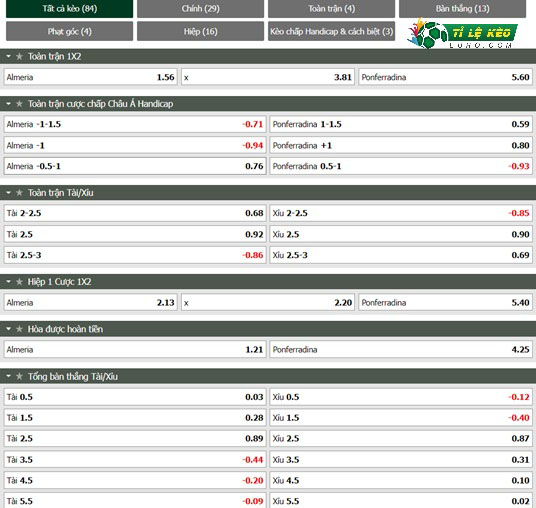Pick Tài 2.5 at 0.92
This screenshot has height=508, width=536.
tap(135, 234)
